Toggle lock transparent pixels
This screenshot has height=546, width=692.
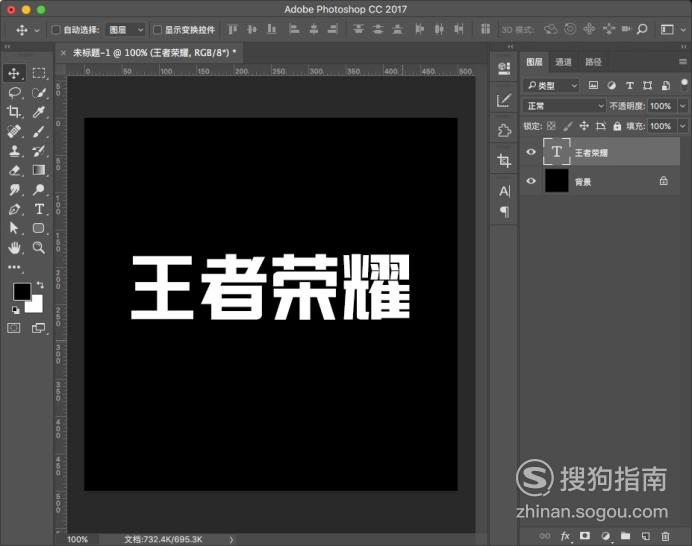coord(551,126)
